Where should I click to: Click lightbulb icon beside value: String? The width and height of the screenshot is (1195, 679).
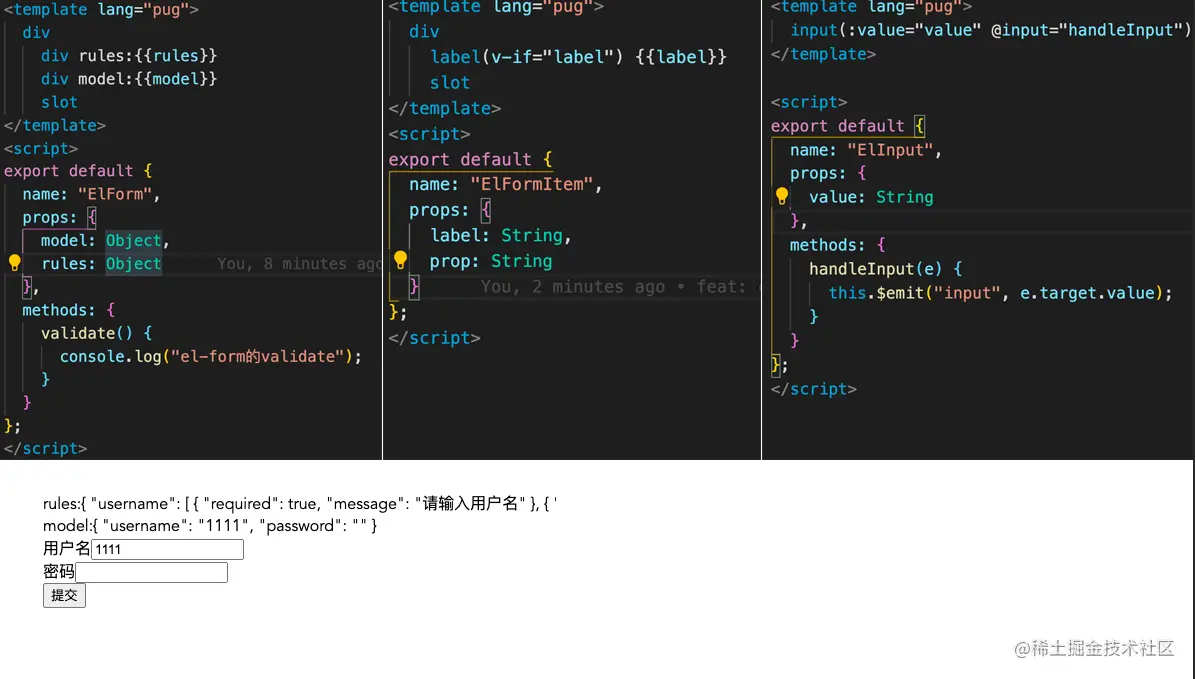point(782,197)
